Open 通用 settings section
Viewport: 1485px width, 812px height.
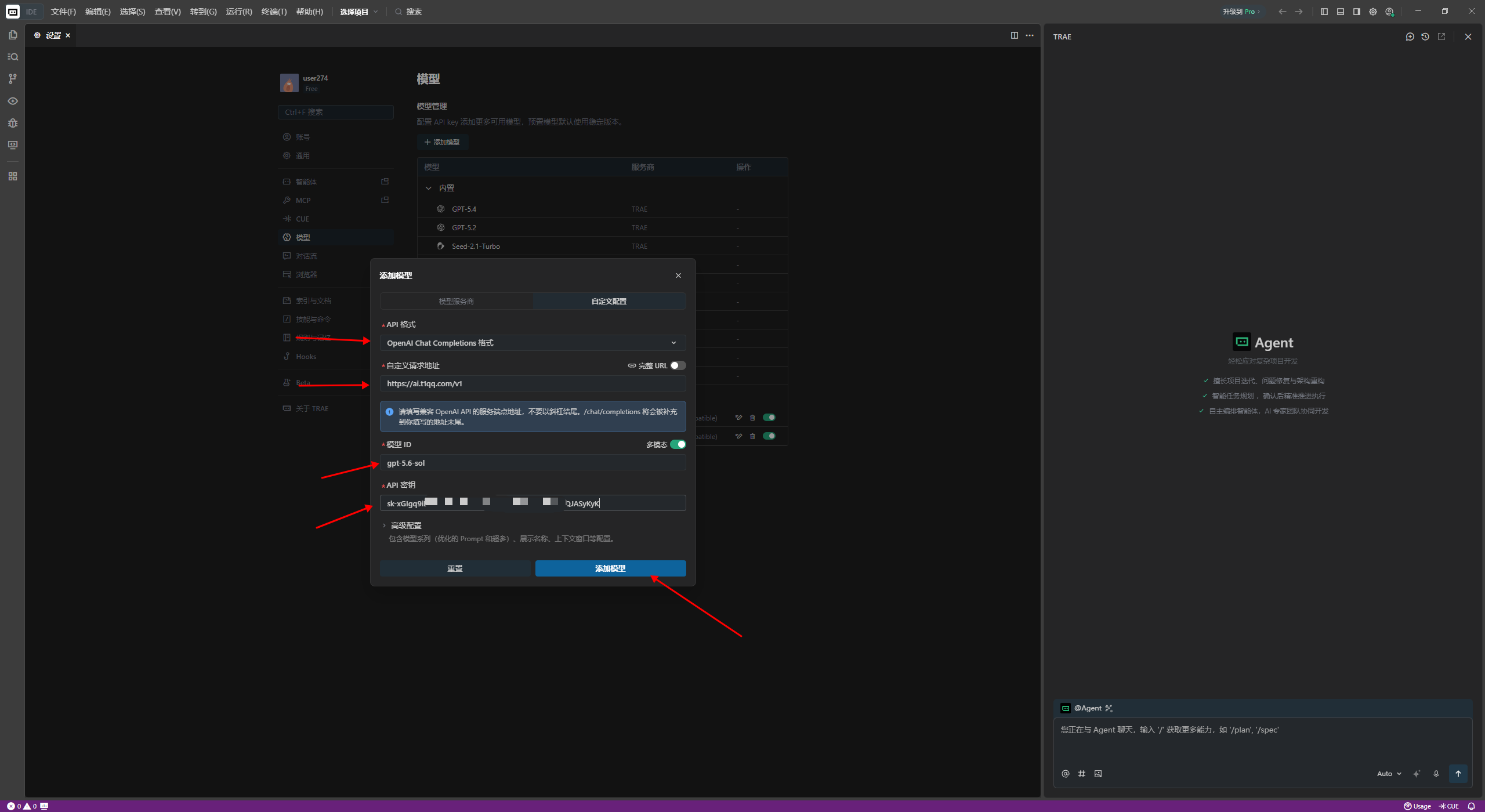(x=335, y=155)
